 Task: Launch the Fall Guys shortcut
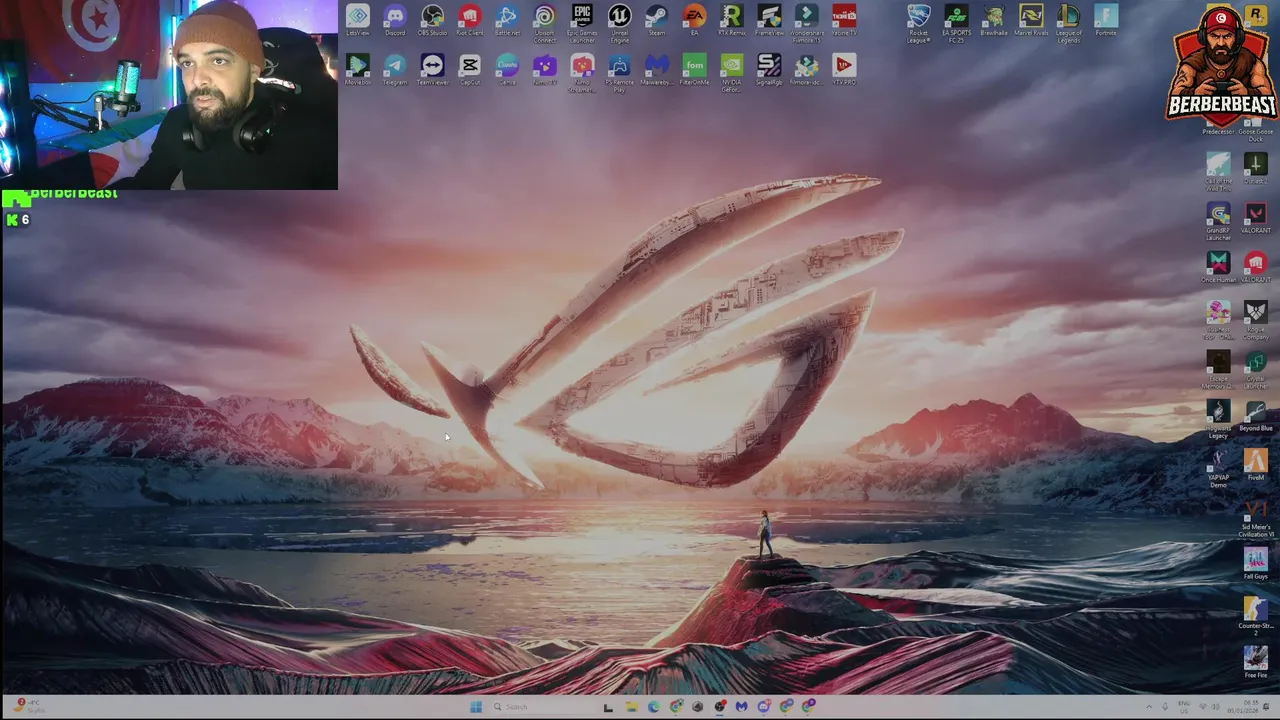(x=1255, y=564)
